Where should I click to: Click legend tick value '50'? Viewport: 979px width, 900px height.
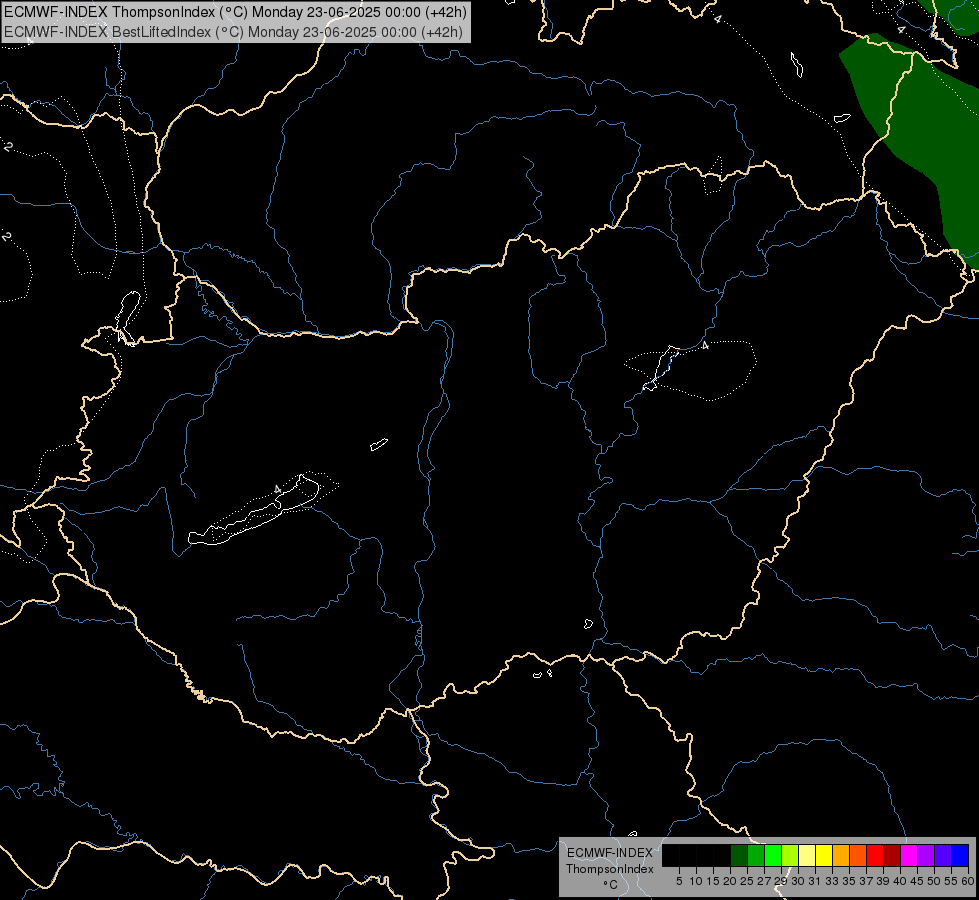point(934,881)
